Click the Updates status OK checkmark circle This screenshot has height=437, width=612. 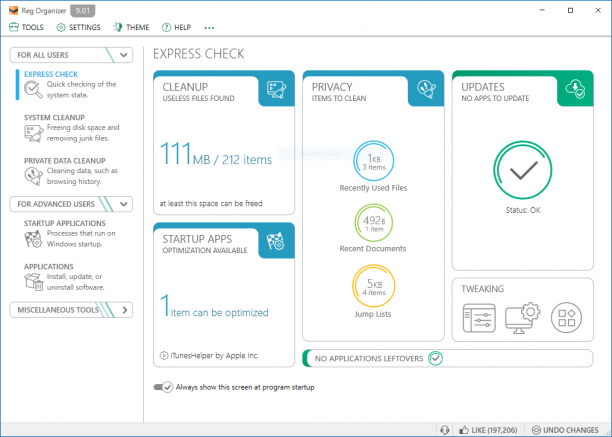point(523,170)
